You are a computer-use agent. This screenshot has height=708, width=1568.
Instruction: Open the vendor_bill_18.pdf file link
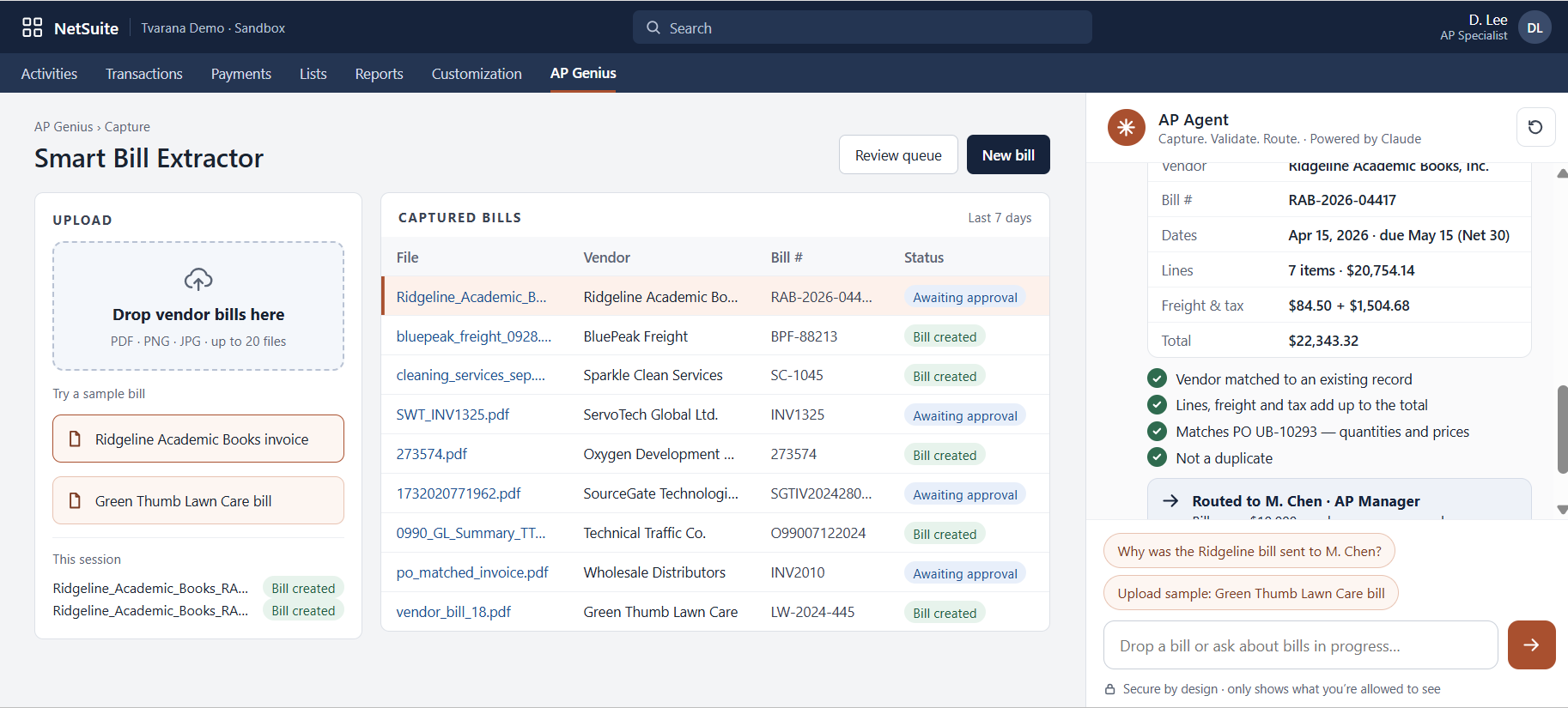click(453, 612)
